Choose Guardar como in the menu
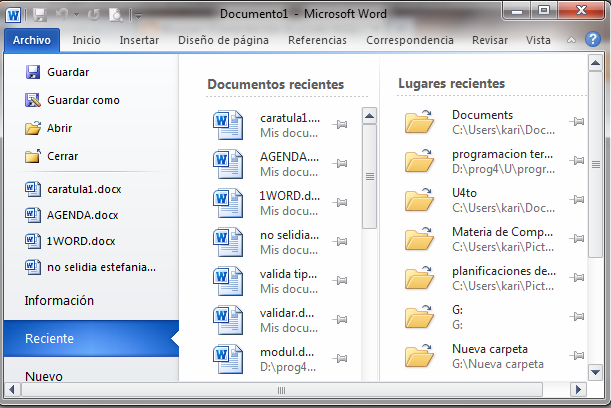Viewport: 611px width, 408px height. point(72,100)
